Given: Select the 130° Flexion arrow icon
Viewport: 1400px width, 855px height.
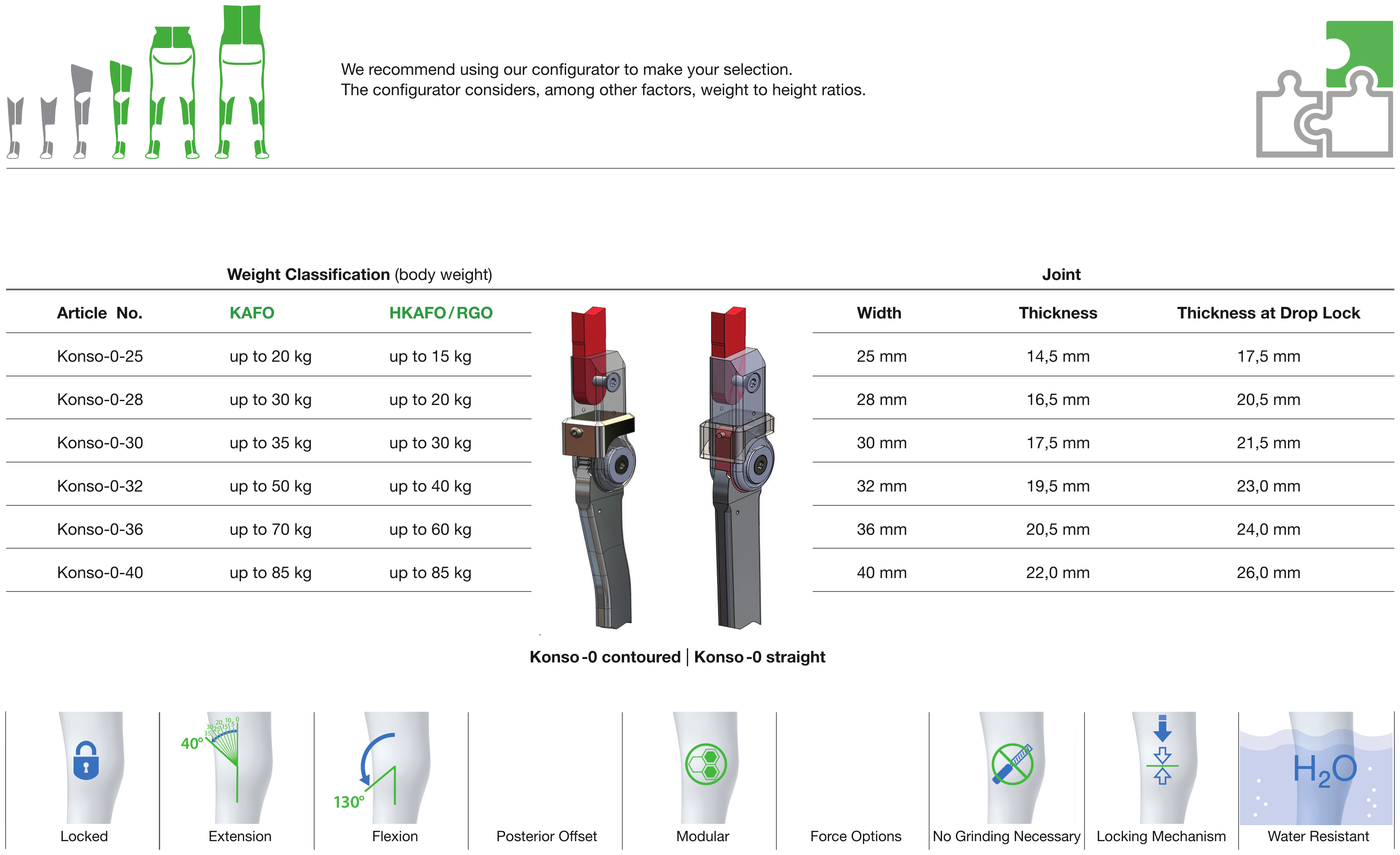Looking at the screenshot, I should [x=364, y=772].
